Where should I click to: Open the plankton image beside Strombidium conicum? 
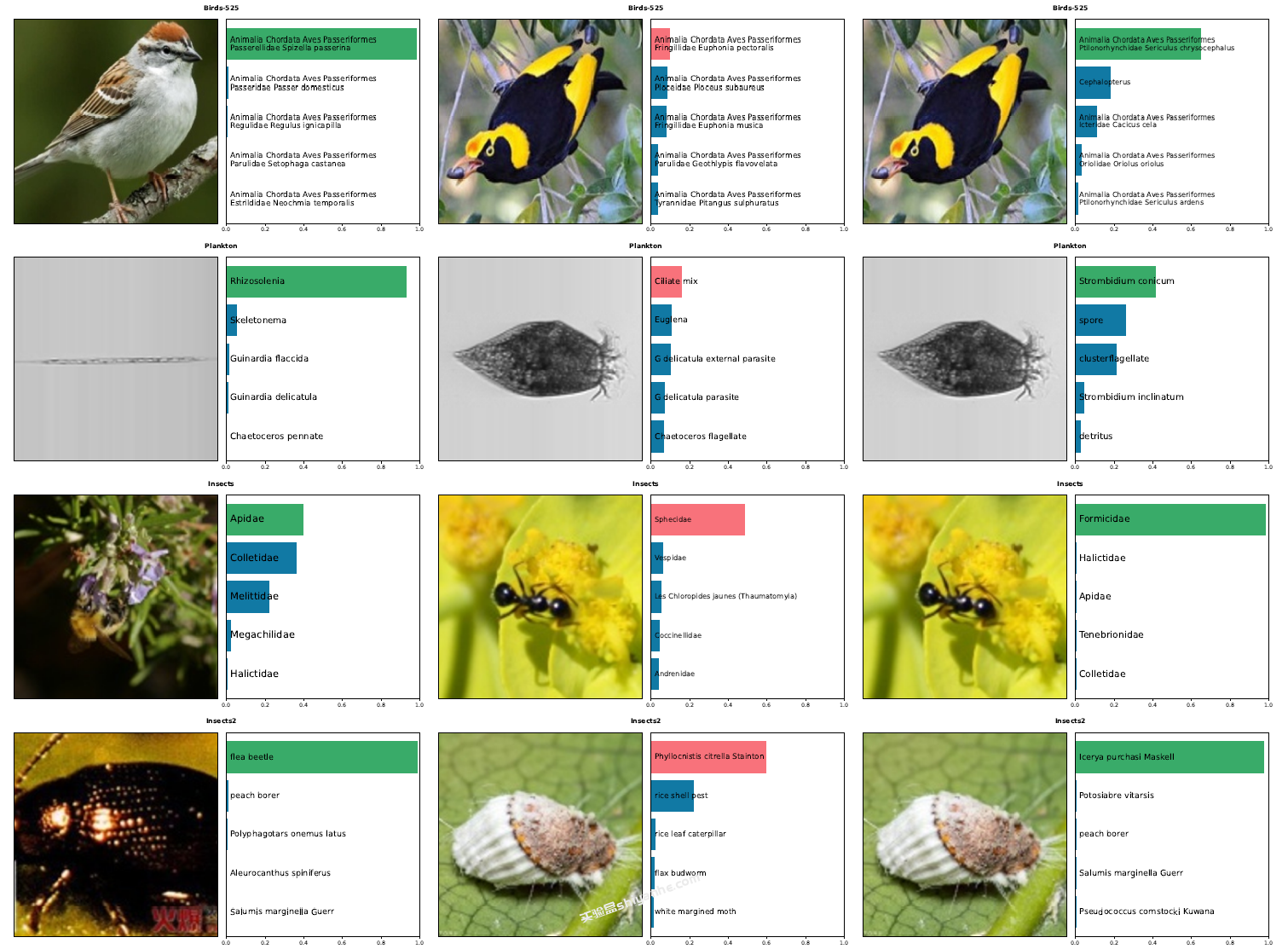965,359
